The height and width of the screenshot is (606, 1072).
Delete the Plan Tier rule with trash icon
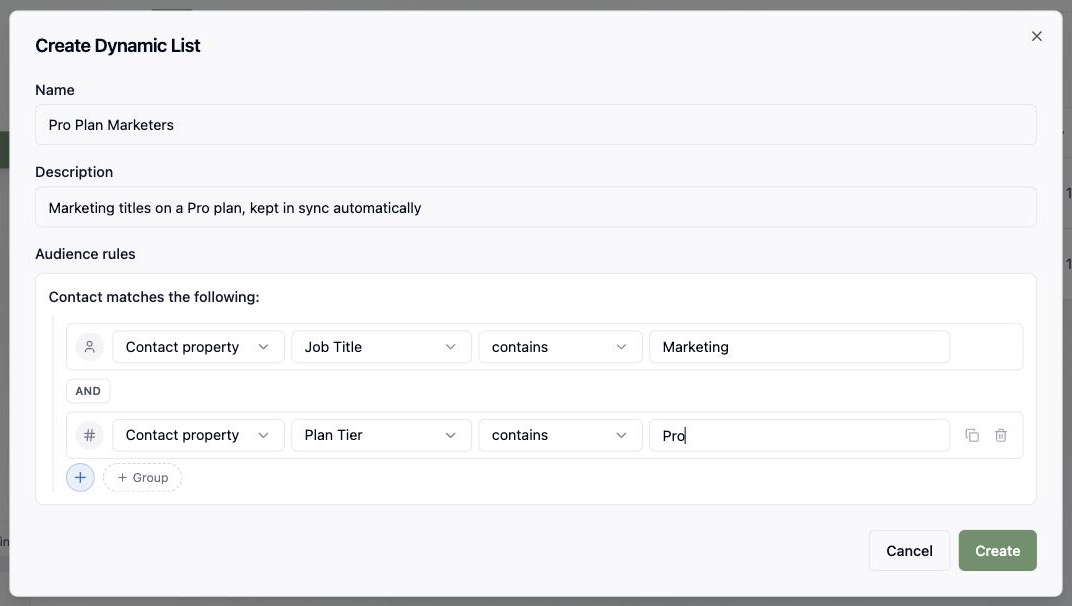coord(1001,436)
